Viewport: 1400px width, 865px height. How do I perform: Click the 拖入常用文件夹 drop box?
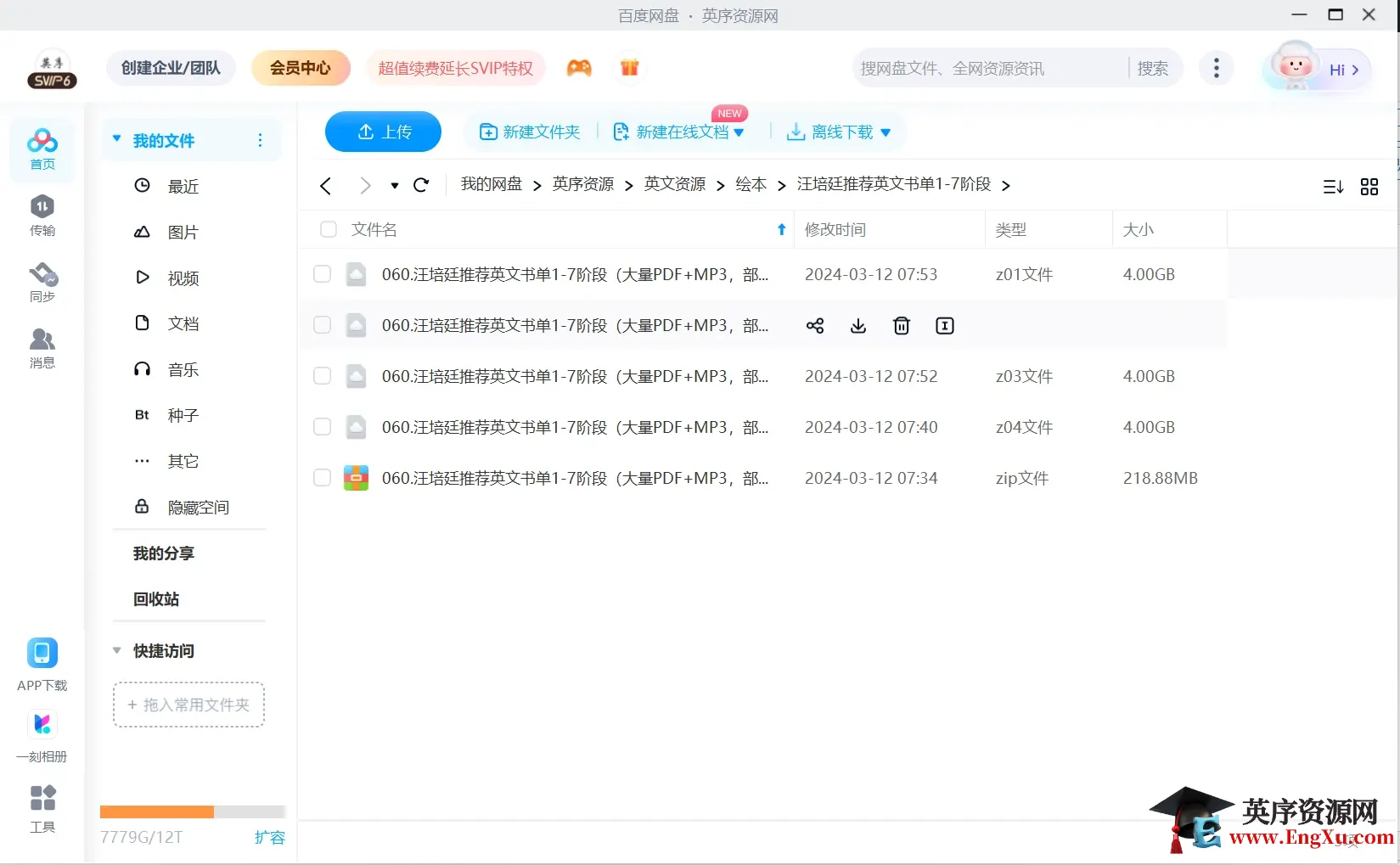point(188,705)
